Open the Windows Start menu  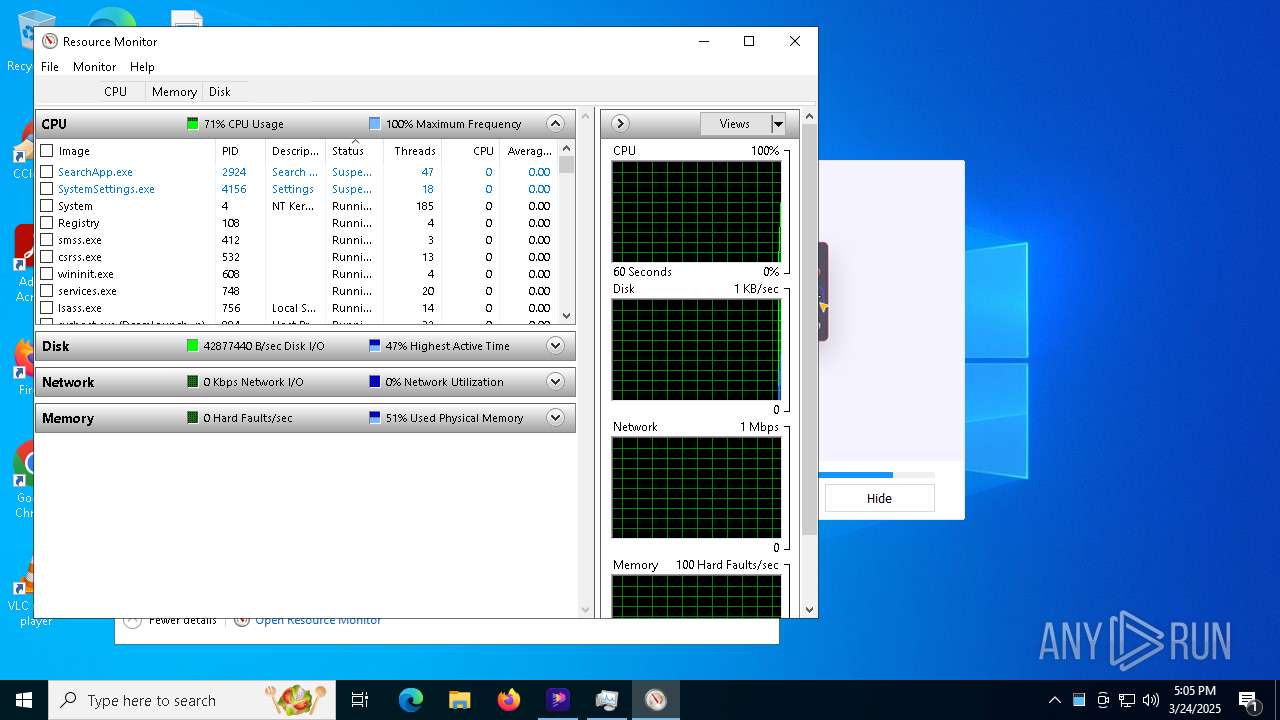[x=24, y=700]
